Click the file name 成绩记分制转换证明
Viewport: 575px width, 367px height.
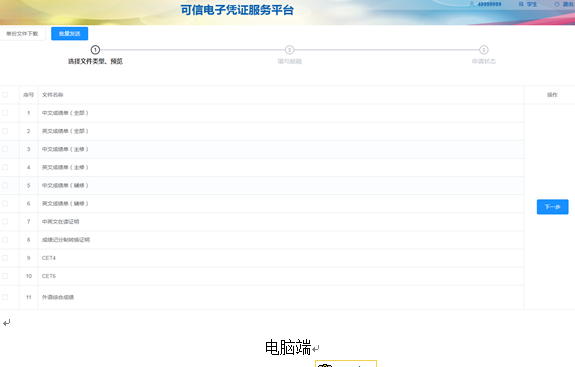[66, 240]
